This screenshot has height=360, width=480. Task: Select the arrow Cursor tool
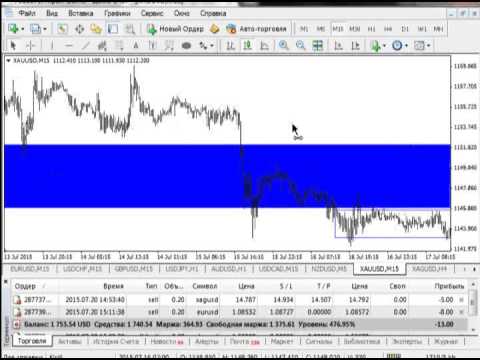(x=13, y=45)
